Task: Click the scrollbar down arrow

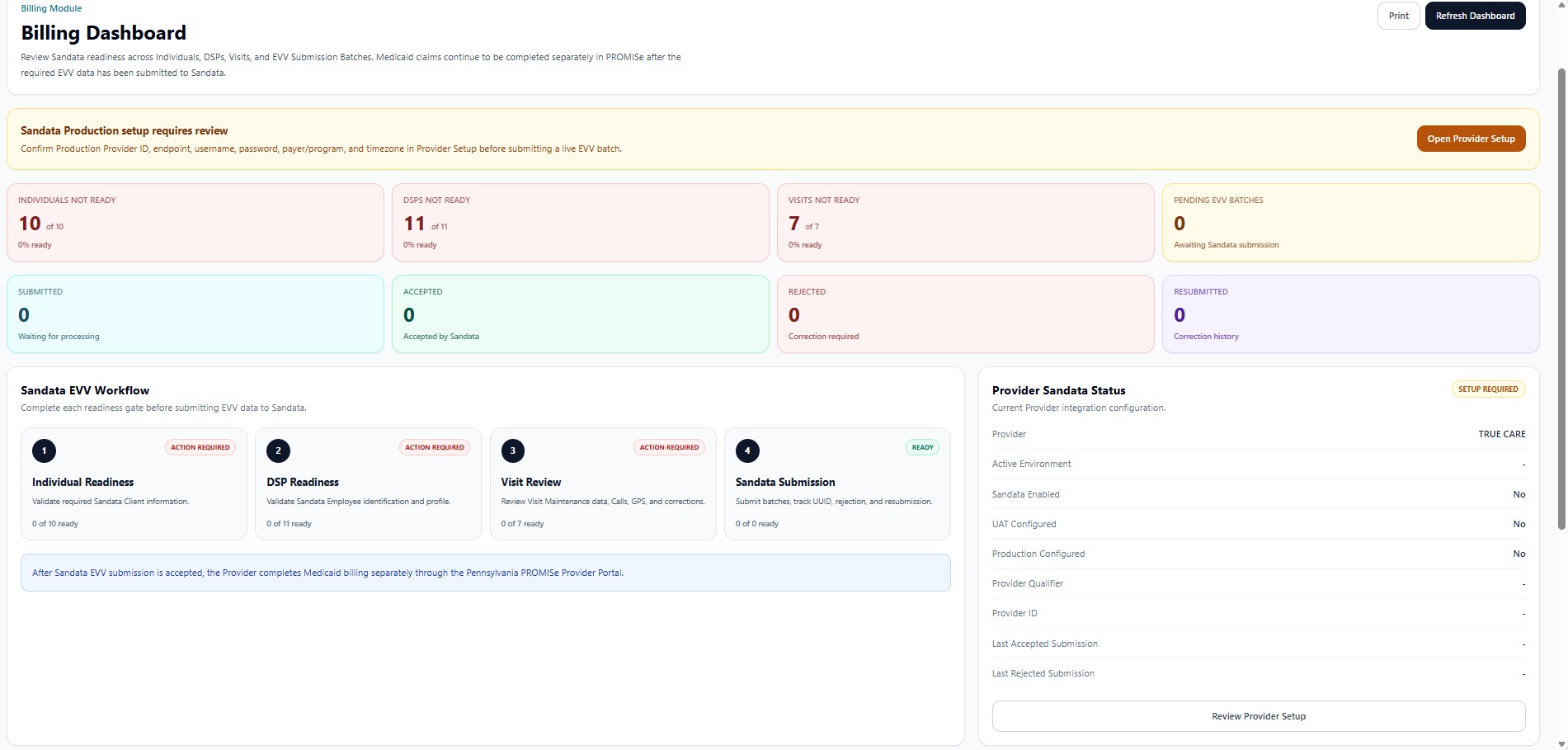Action: [x=1561, y=743]
